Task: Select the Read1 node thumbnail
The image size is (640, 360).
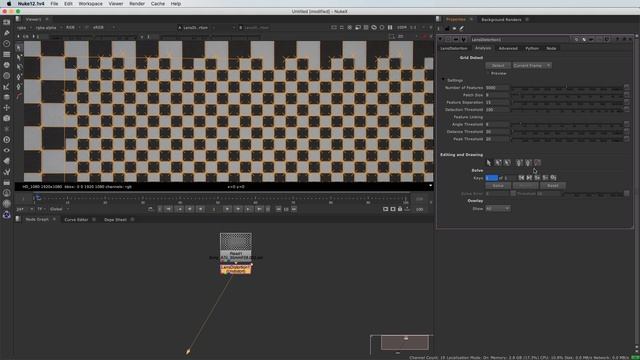Action: point(236,242)
